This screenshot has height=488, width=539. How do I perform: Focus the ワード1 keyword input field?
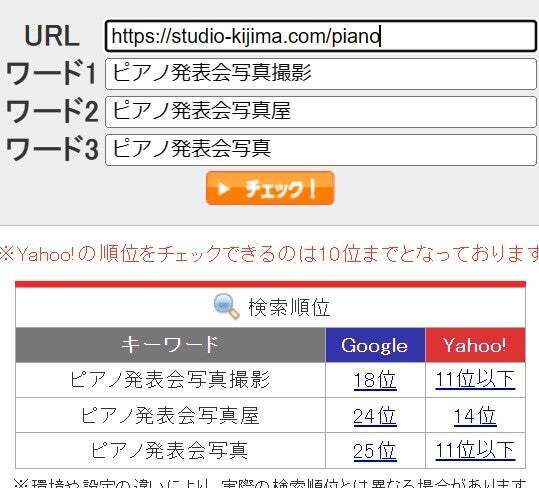click(321, 74)
